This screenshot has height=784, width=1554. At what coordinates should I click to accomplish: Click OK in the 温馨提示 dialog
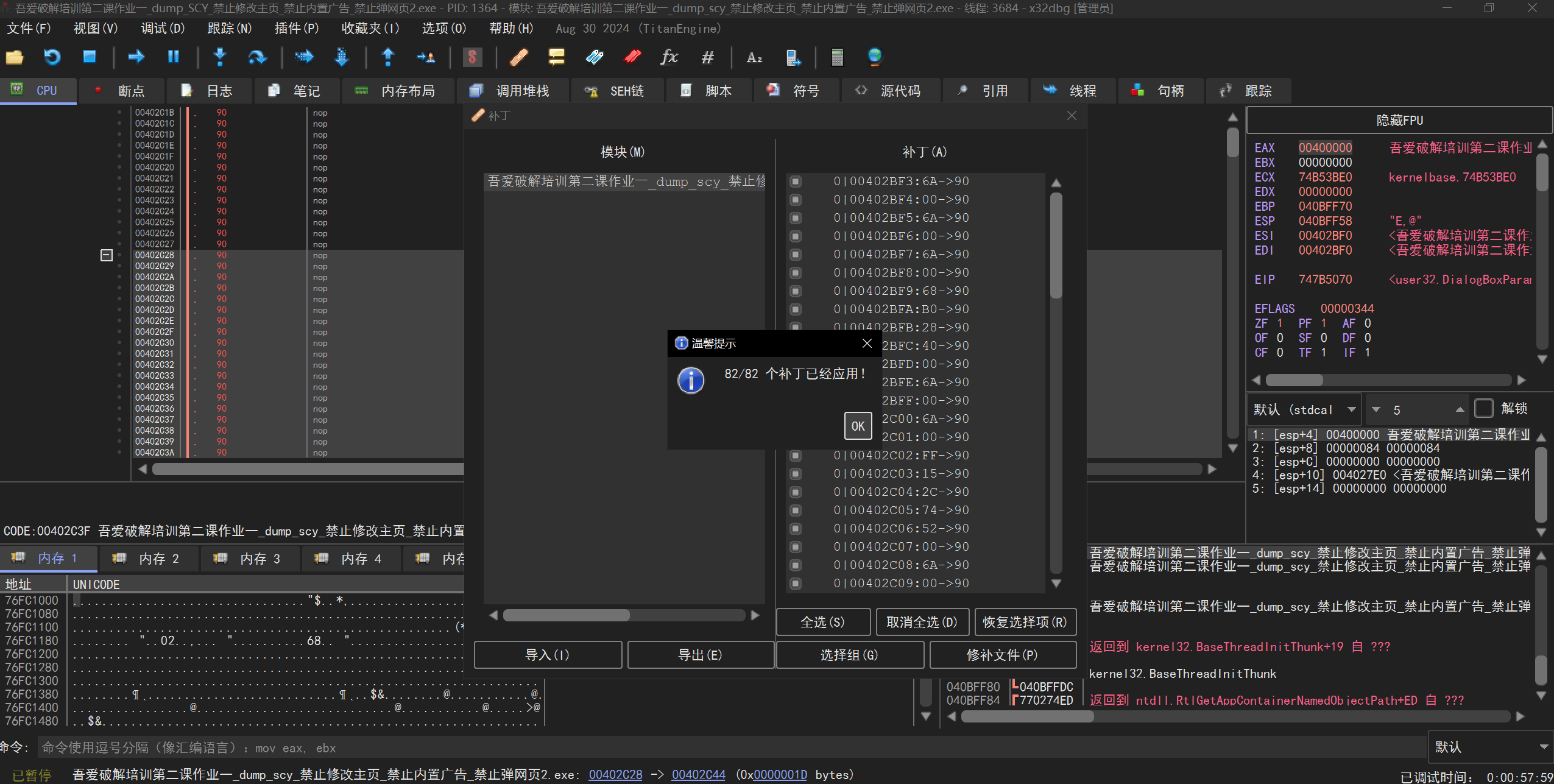pos(858,426)
